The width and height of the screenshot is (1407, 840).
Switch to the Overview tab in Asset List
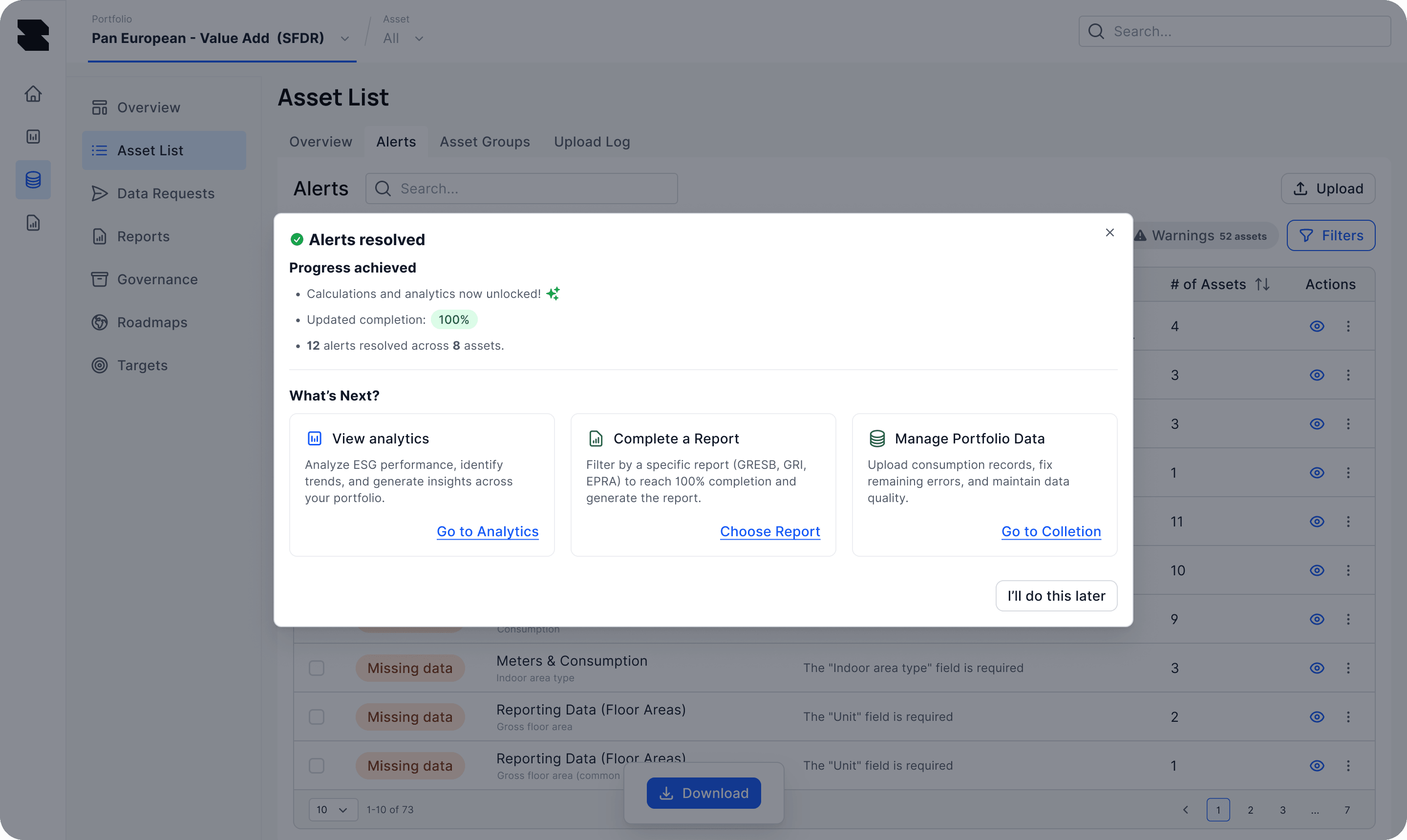pyautogui.click(x=320, y=142)
